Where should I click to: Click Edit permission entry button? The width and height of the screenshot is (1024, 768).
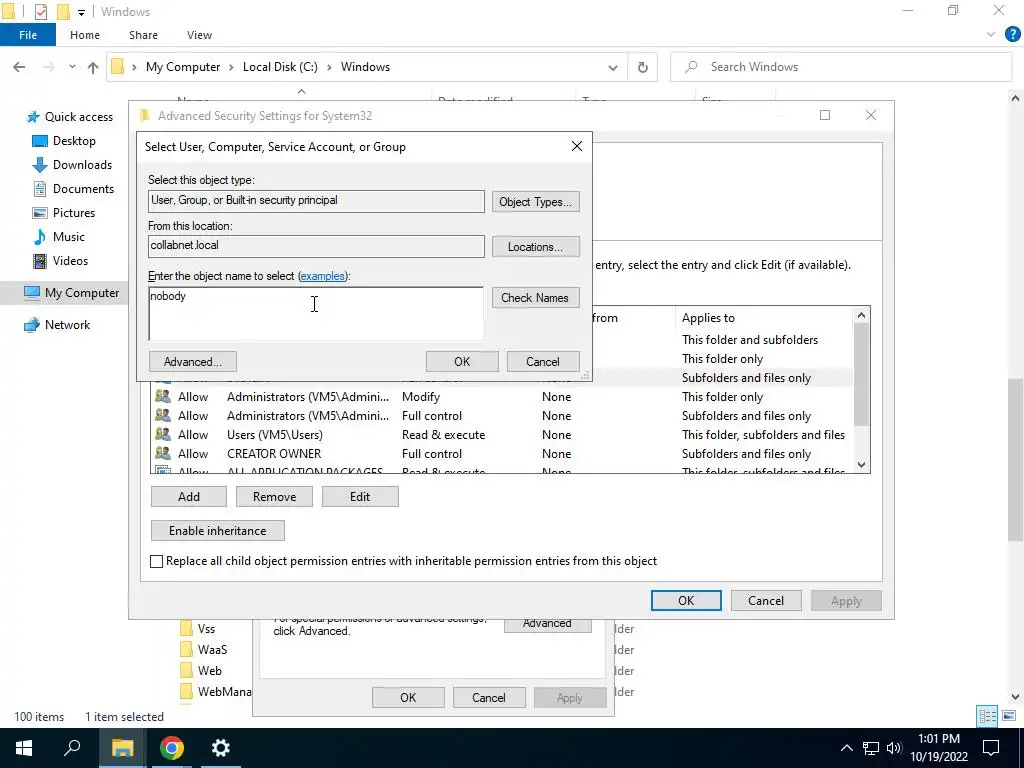coord(360,497)
